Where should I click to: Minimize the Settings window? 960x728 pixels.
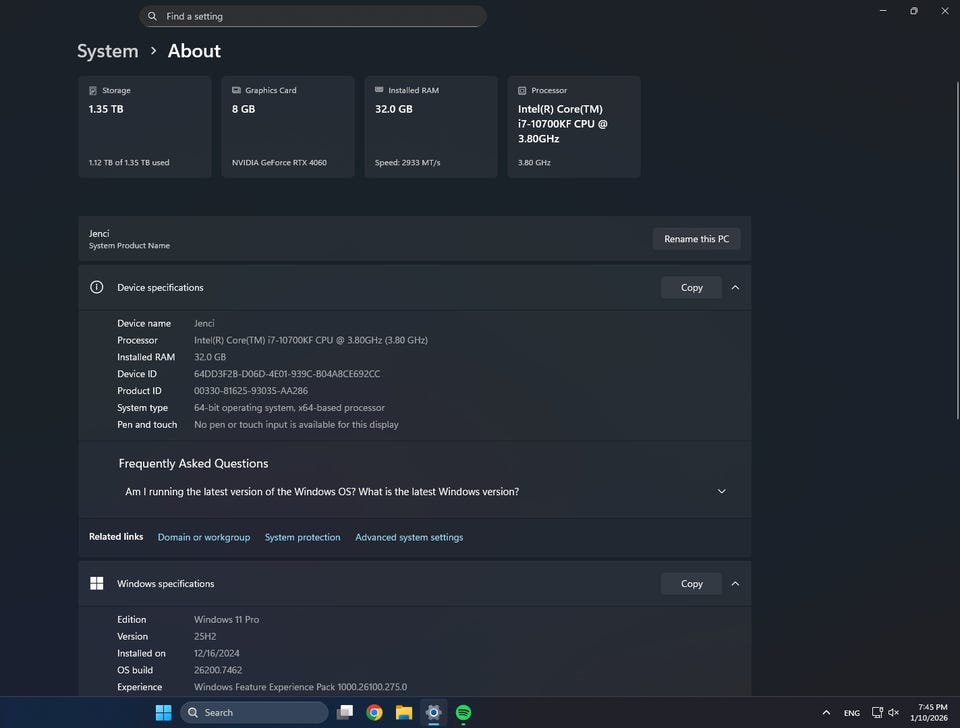click(x=883, y=10)
